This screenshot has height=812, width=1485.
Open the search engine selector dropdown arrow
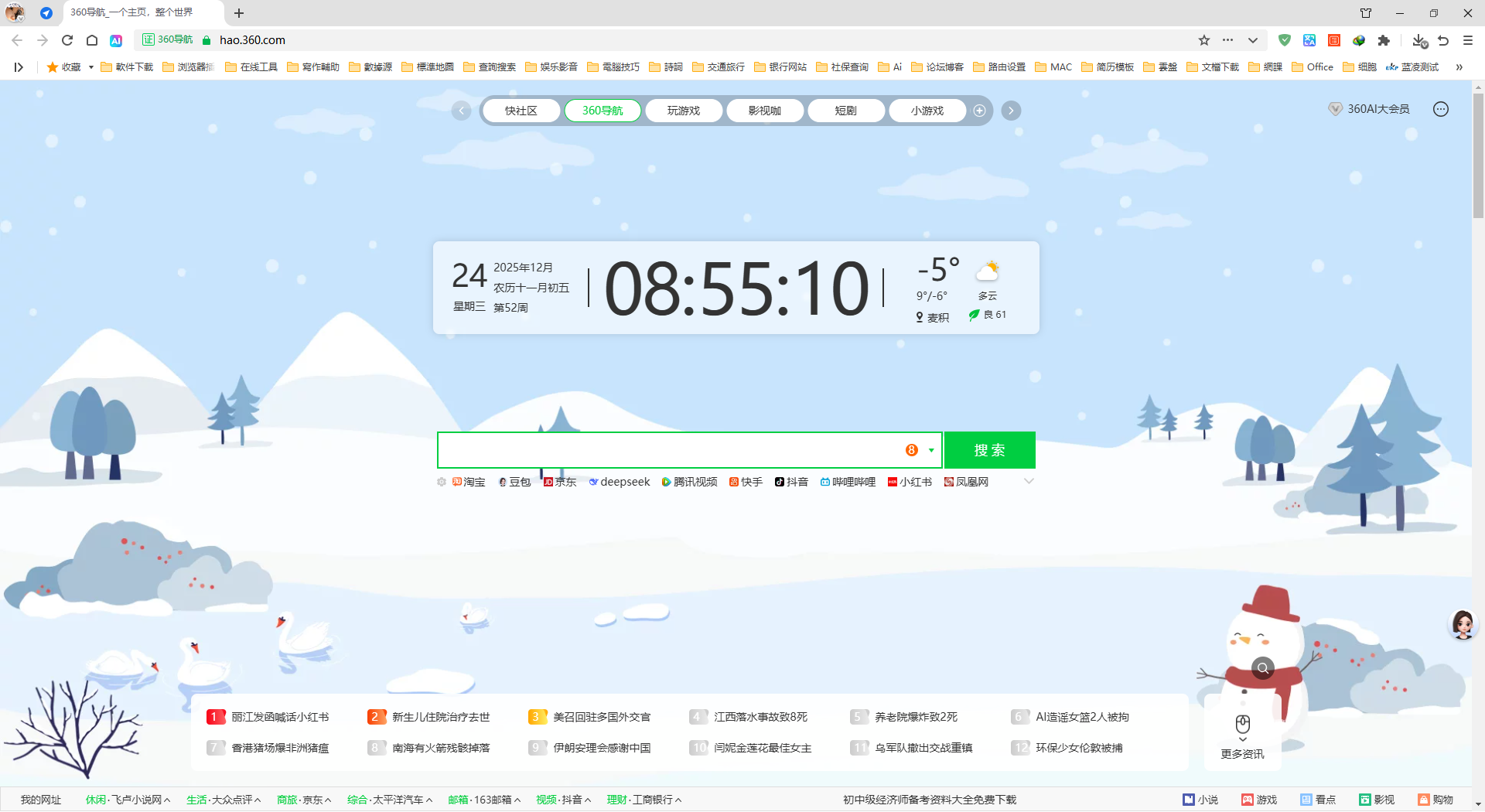coord(931,450)
